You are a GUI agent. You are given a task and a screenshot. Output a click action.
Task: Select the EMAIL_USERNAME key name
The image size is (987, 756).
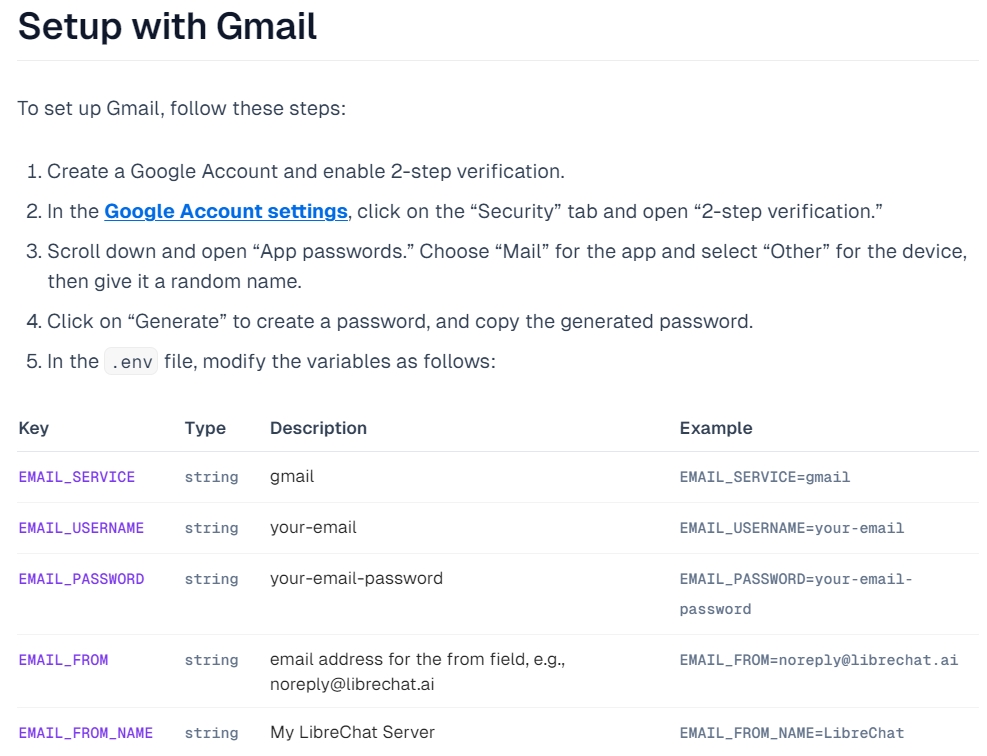(x=81, y=528)
